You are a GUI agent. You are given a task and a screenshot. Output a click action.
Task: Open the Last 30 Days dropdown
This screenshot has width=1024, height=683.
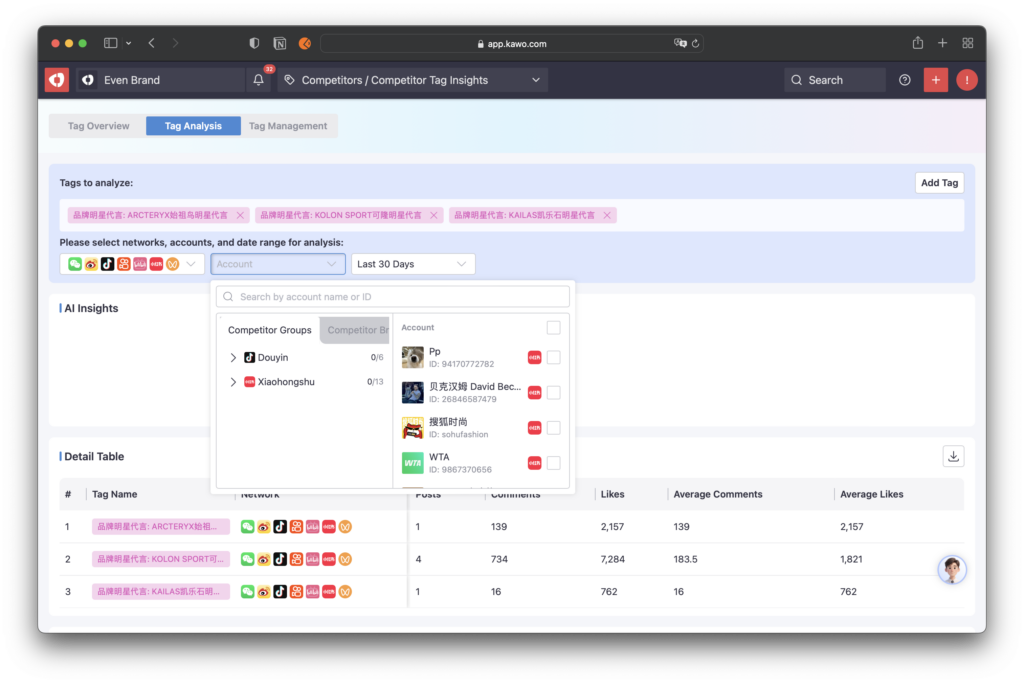point(413,264)
